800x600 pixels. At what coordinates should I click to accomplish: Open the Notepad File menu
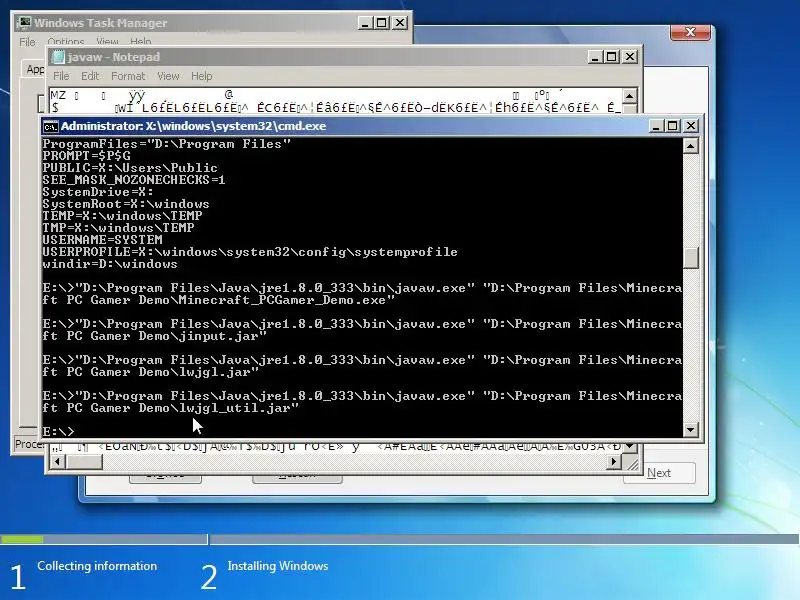click(x=61, y=76)
